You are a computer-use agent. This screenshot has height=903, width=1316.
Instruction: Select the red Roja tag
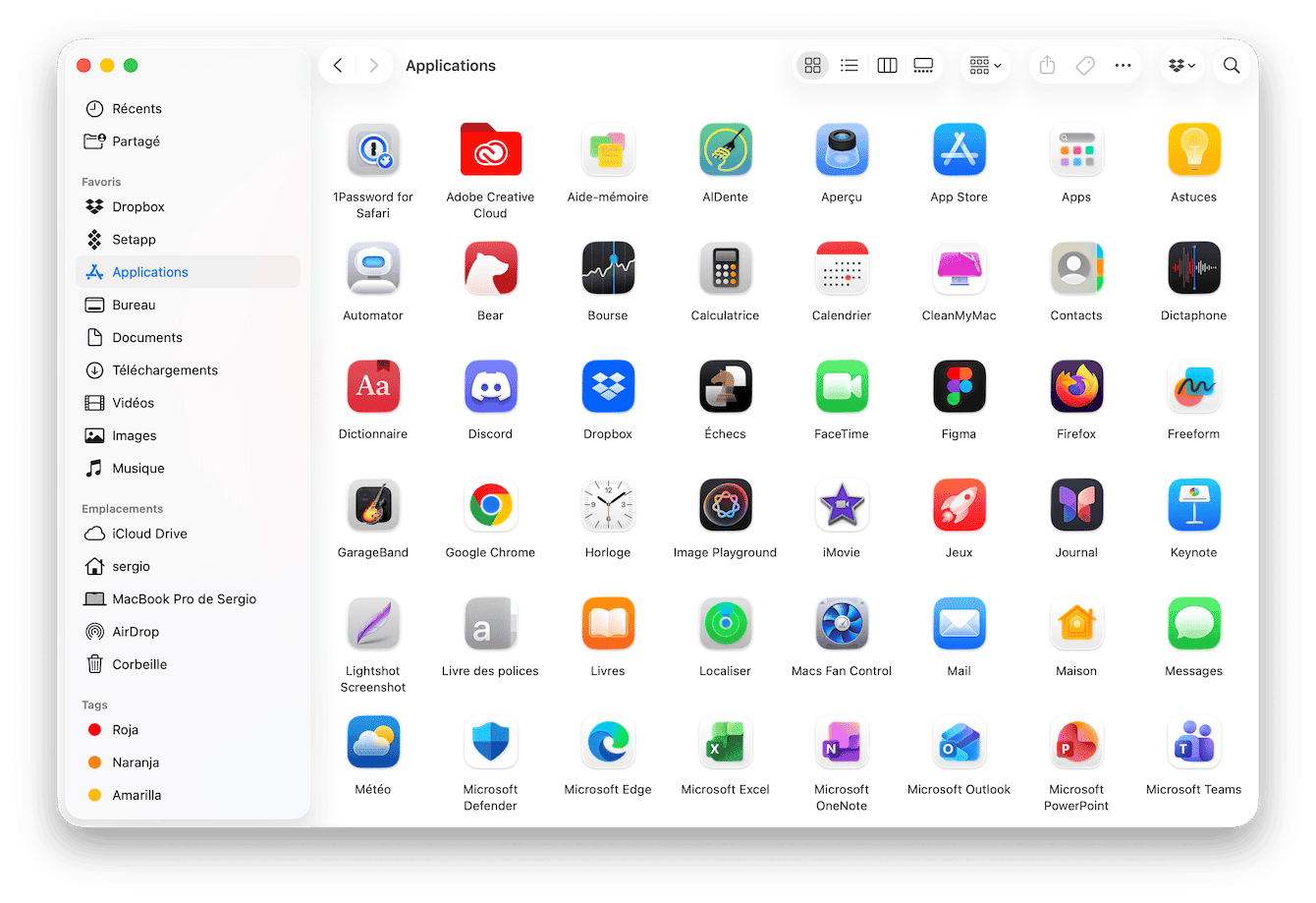(x=126, y=729)
